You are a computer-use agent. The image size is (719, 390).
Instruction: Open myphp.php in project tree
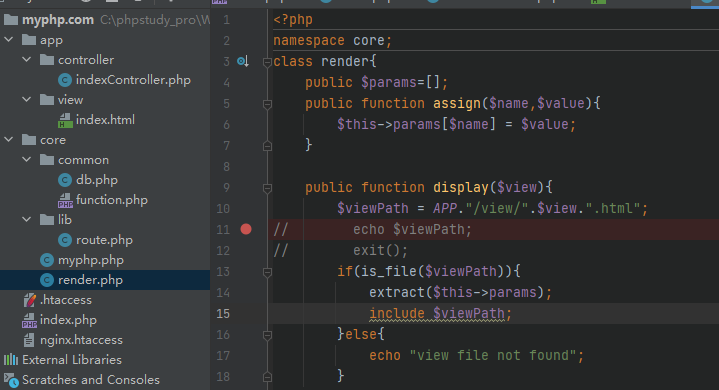point(91,260)
